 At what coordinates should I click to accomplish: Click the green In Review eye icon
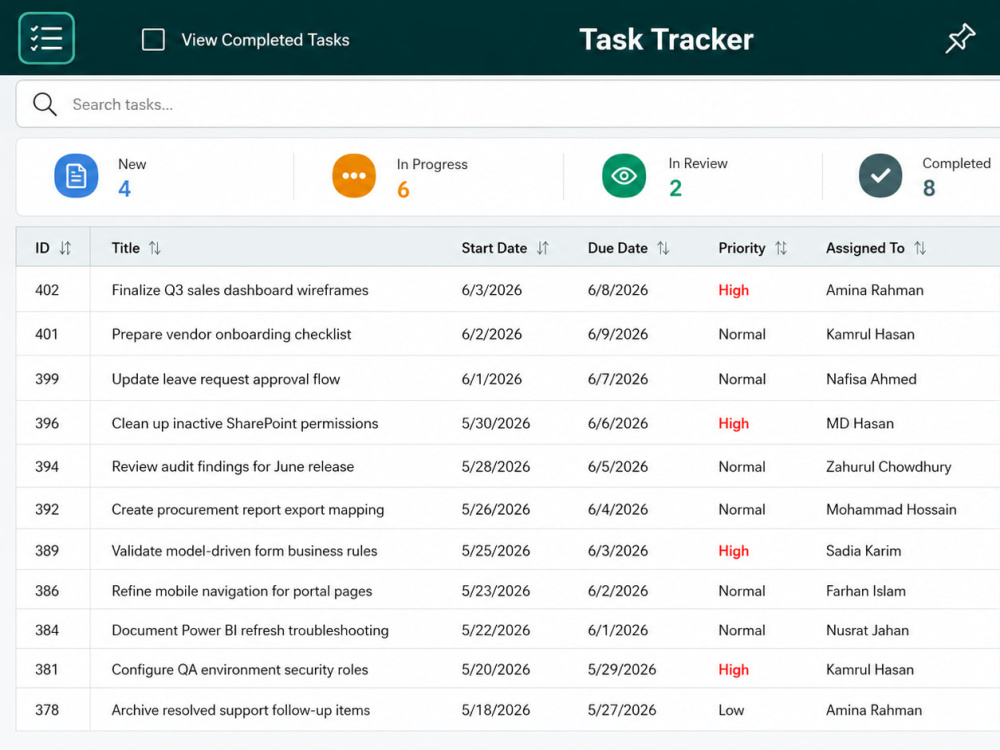624,175
